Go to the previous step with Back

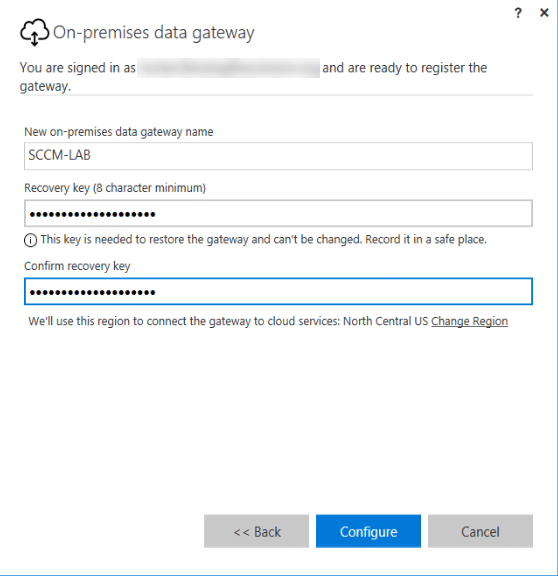(256, 531)
